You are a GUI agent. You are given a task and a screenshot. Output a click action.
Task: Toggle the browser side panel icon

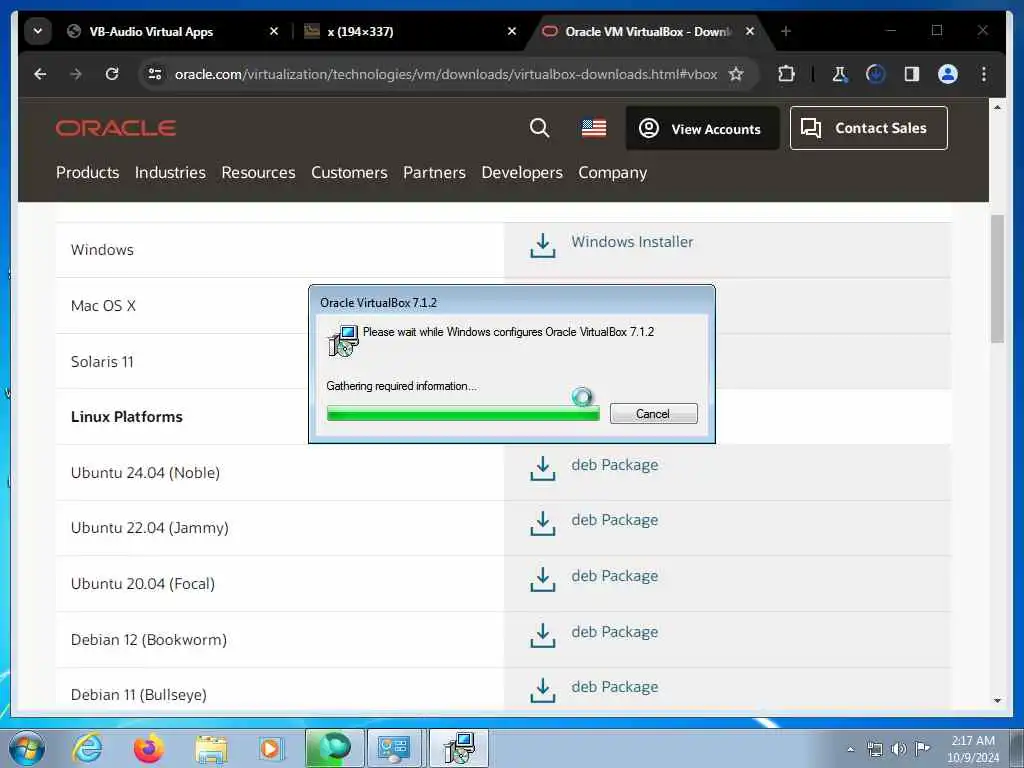point(912,74)
